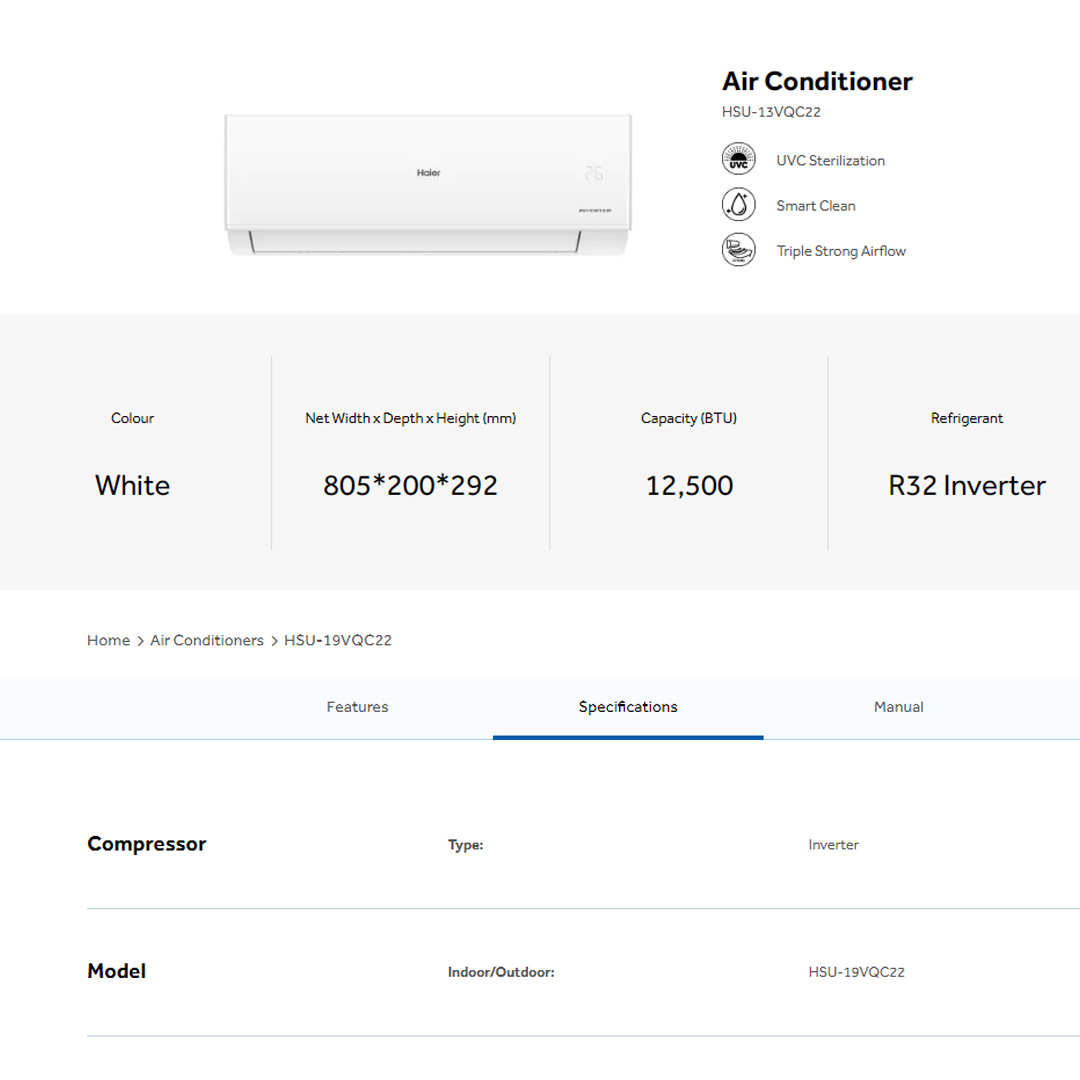Open the Features tab
Viewport: 1080px width, 1080px height.
(357, 707)
